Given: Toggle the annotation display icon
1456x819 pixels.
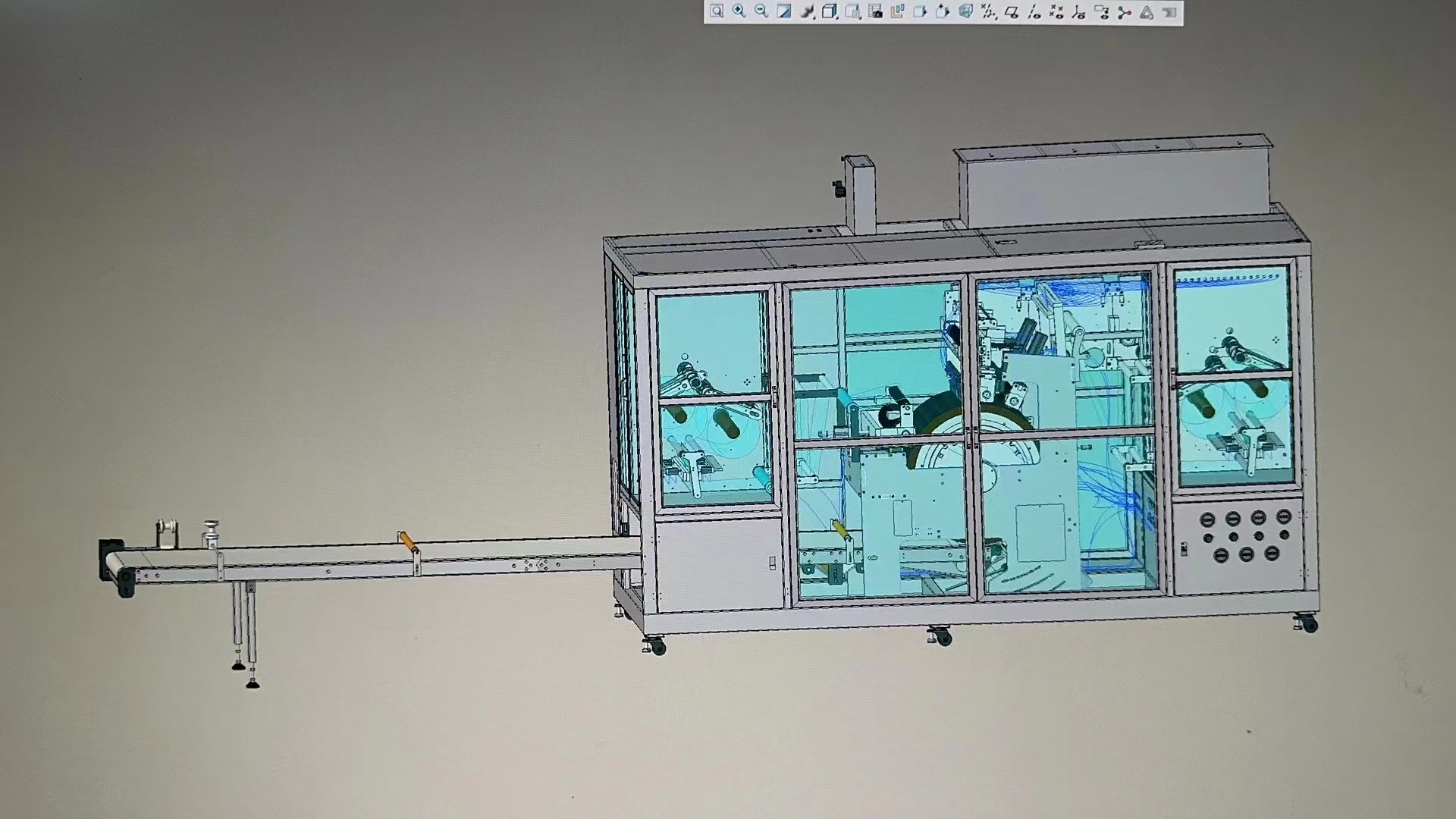Looking at the screenshot, I should point(1102,11).
